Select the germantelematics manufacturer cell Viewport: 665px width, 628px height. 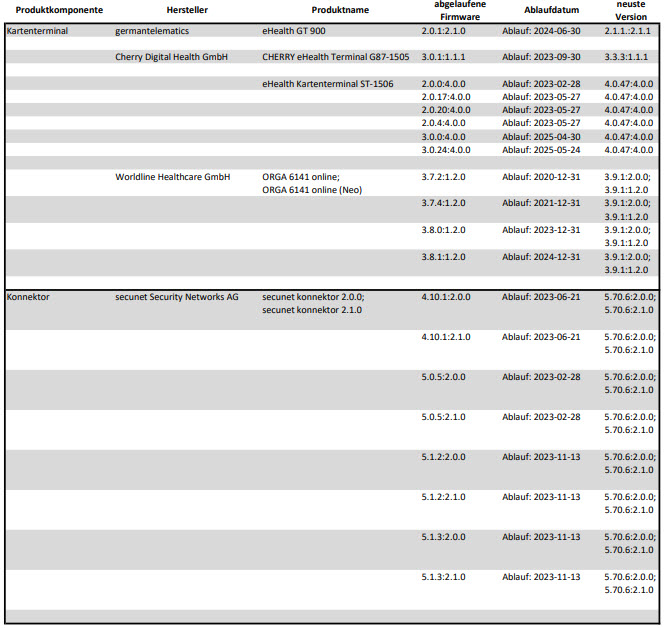tap(152, 31)
